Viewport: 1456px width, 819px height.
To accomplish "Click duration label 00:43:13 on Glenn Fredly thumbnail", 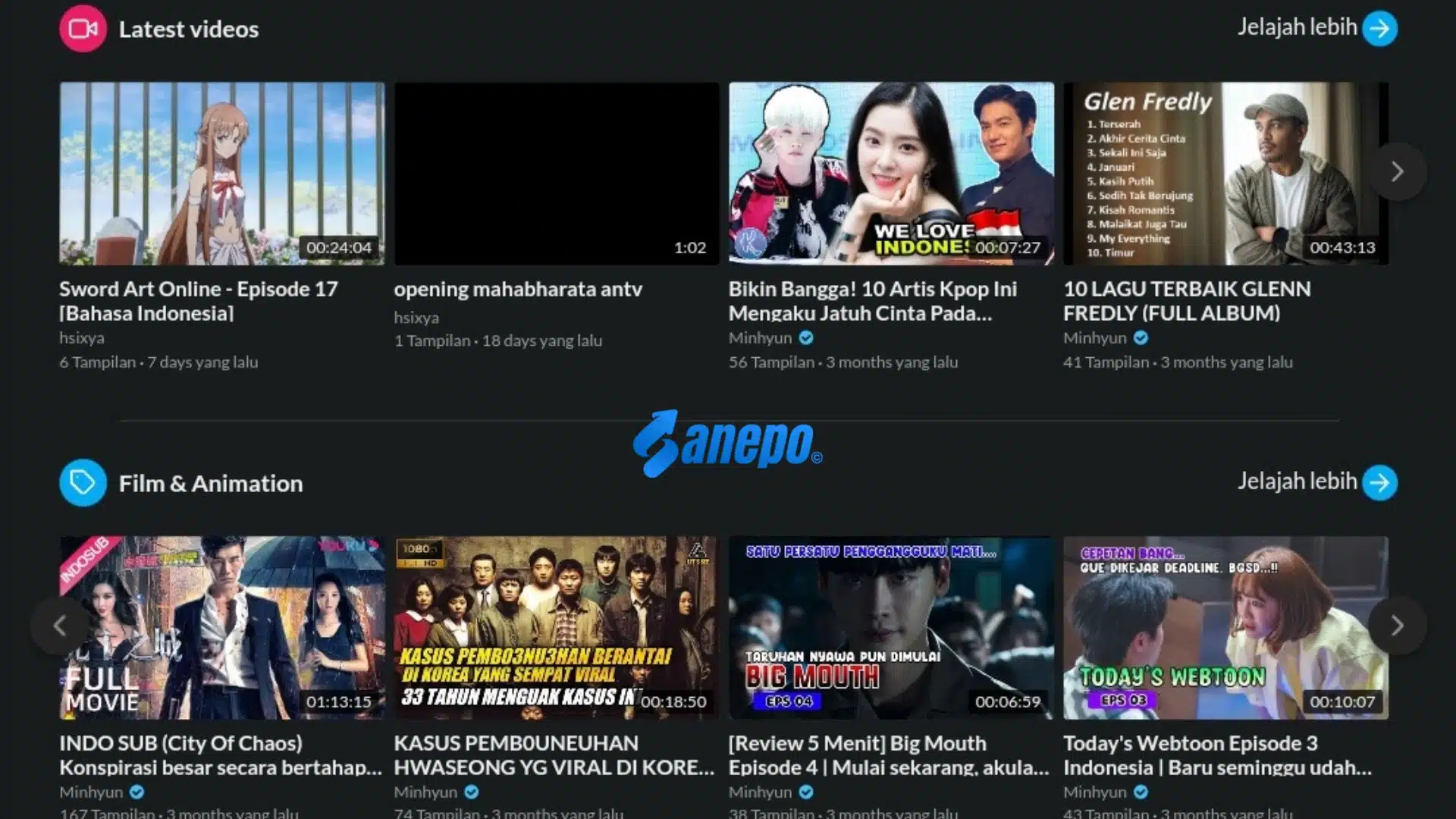I will coord(1342,247).
